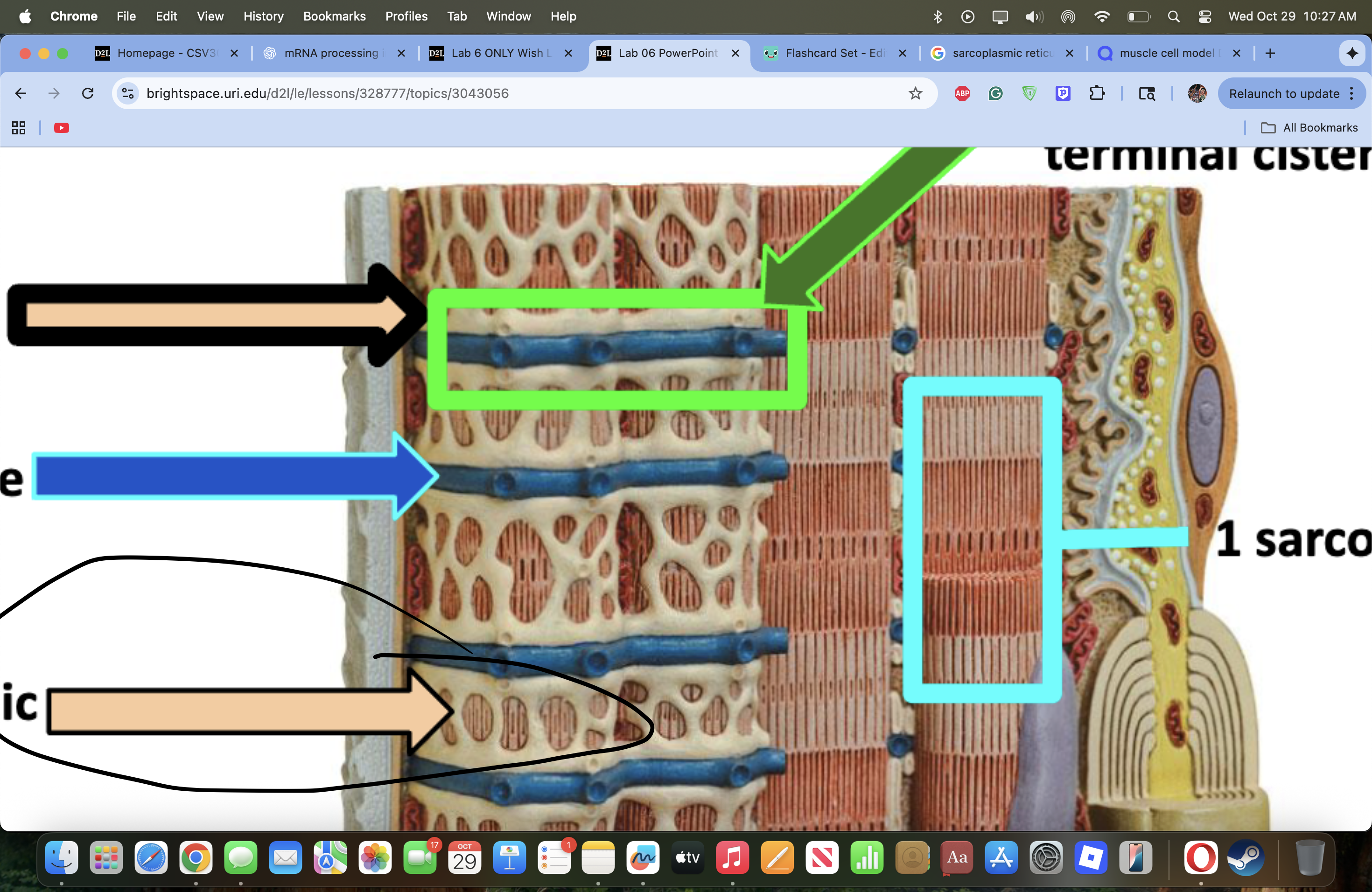Launch Steam from the dock
The image size is (1372, 892).
click(1247, 858)
